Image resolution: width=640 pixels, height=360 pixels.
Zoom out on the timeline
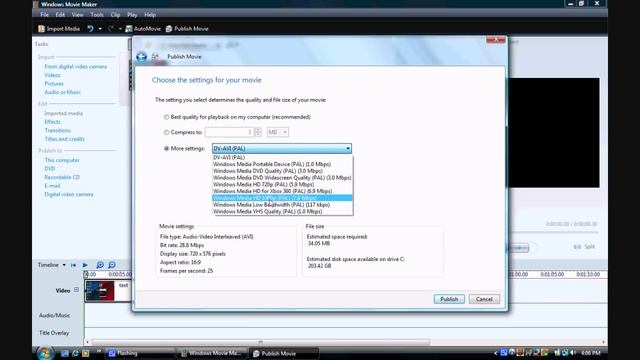(112, 265)
